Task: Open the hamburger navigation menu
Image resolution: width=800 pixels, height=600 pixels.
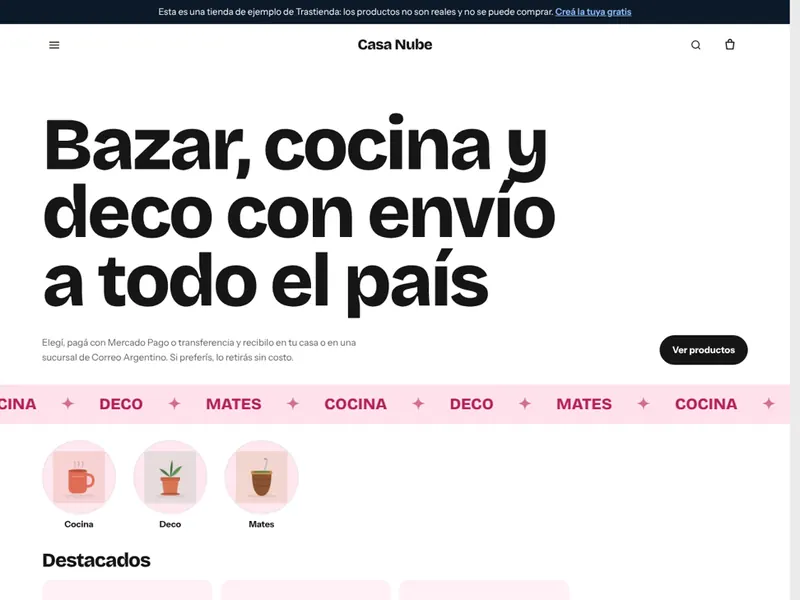Action: pyautogui.click(x=54, y=45)
